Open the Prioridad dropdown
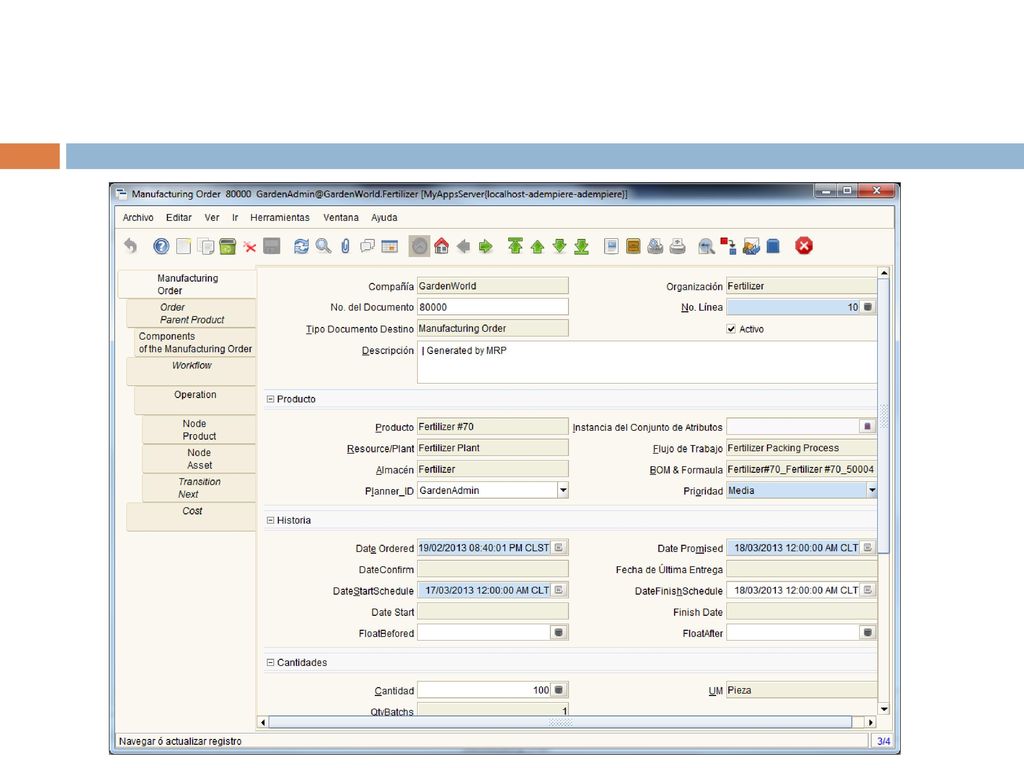This screenshot has width=1024, height=768. click(871, 490)
